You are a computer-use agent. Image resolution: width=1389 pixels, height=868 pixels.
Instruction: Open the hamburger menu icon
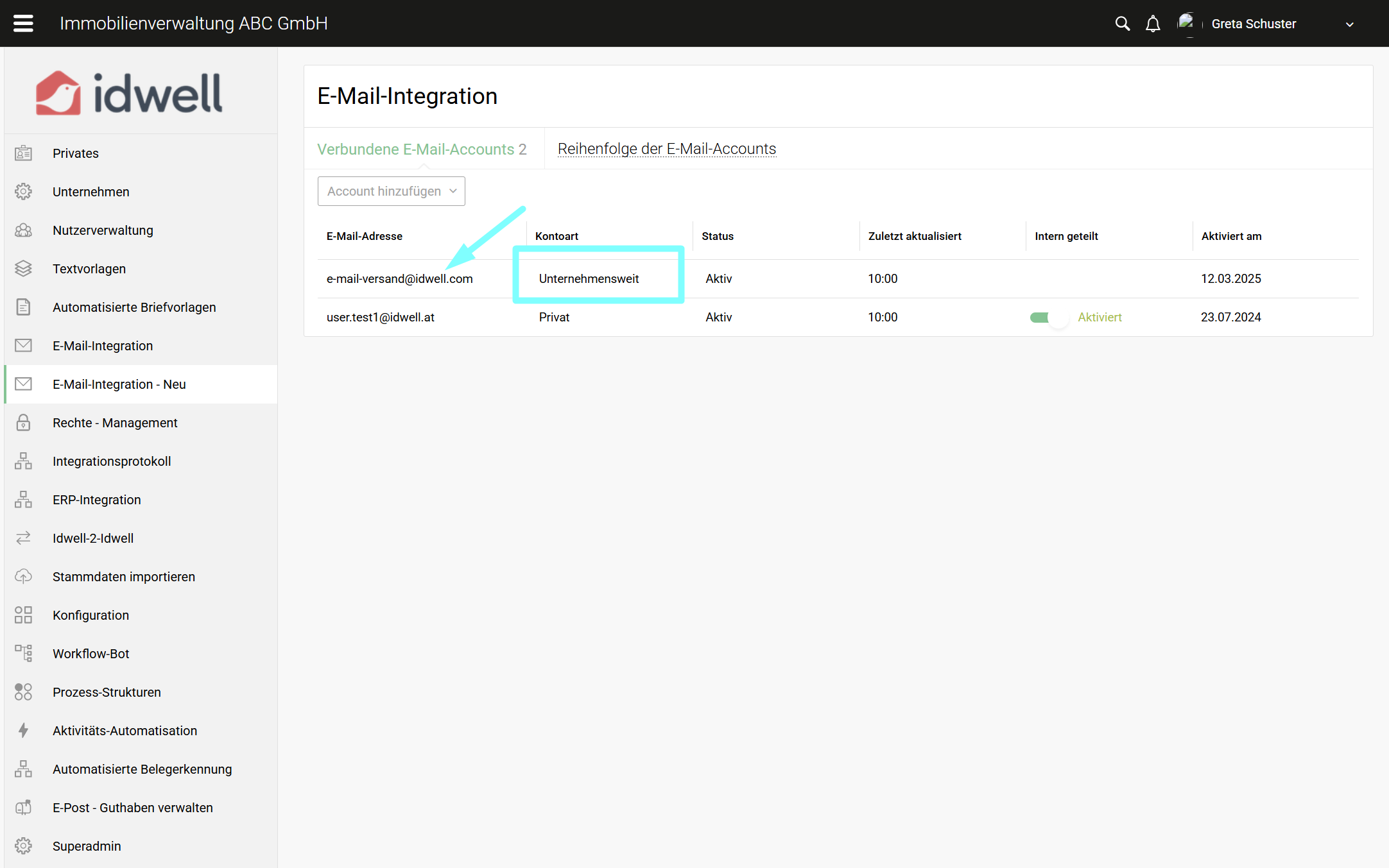(23, 24)
